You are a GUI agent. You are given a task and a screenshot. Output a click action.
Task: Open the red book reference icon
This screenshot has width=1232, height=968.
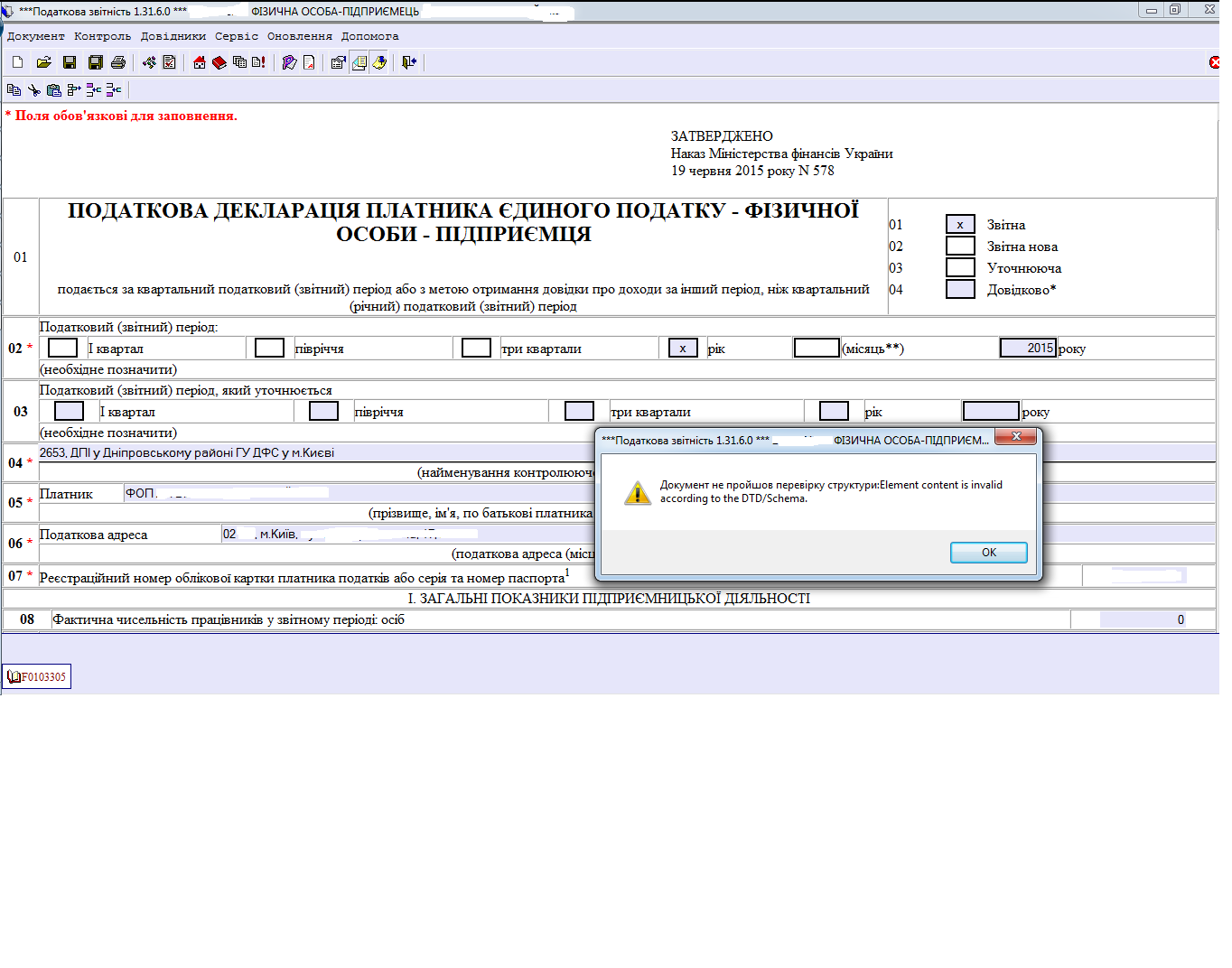coord(219,62)
